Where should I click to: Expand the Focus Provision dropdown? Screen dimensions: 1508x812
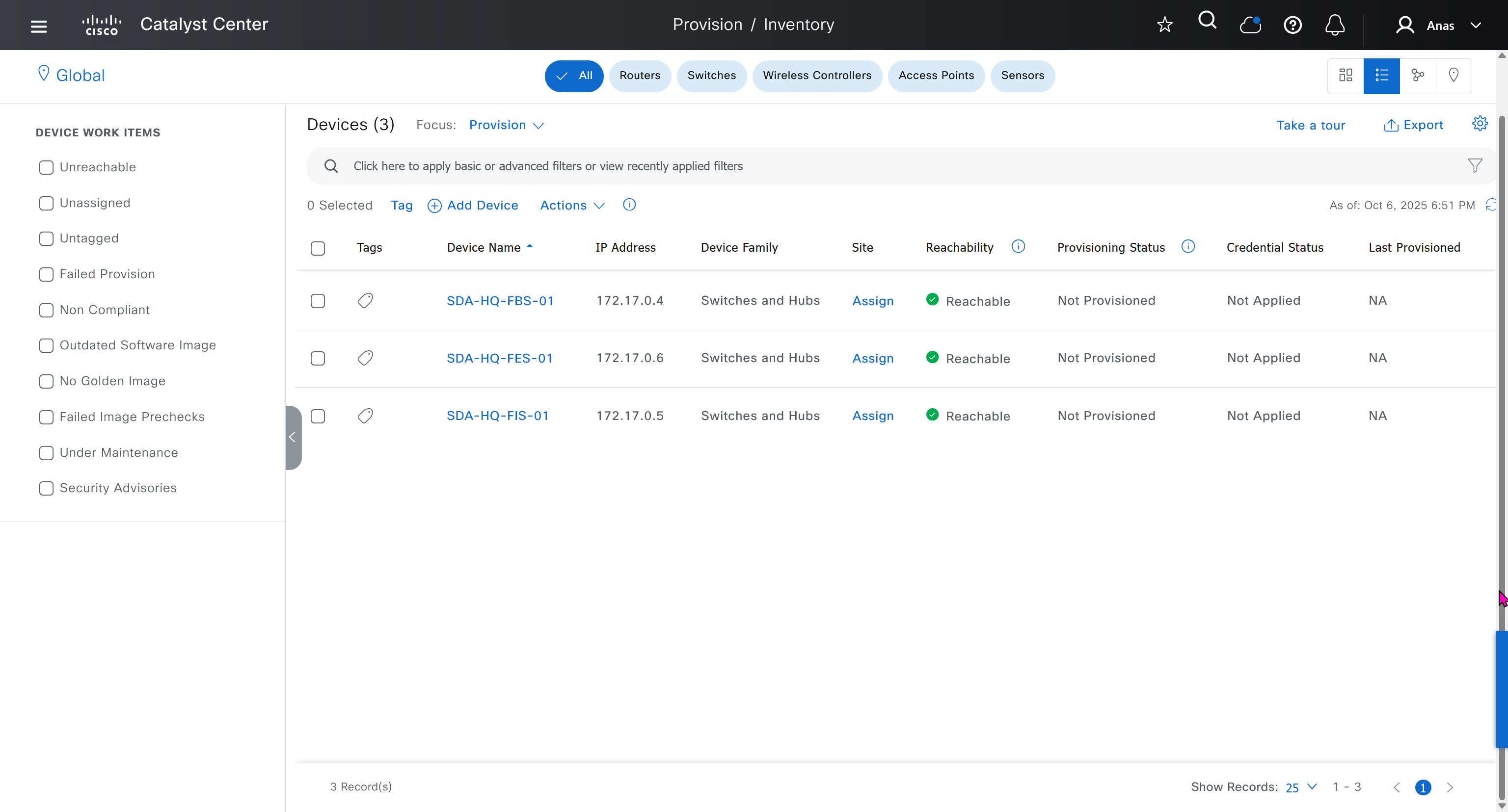click(507, 125)
